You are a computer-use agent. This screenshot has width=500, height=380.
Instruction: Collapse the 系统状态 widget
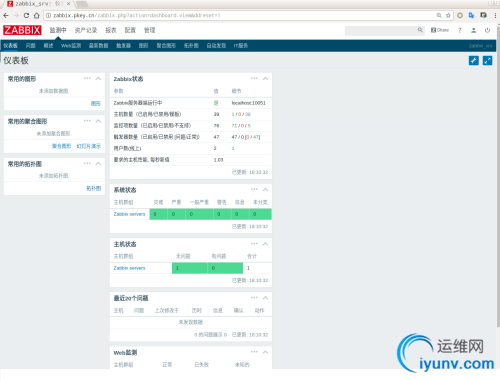tap(265, 190)
